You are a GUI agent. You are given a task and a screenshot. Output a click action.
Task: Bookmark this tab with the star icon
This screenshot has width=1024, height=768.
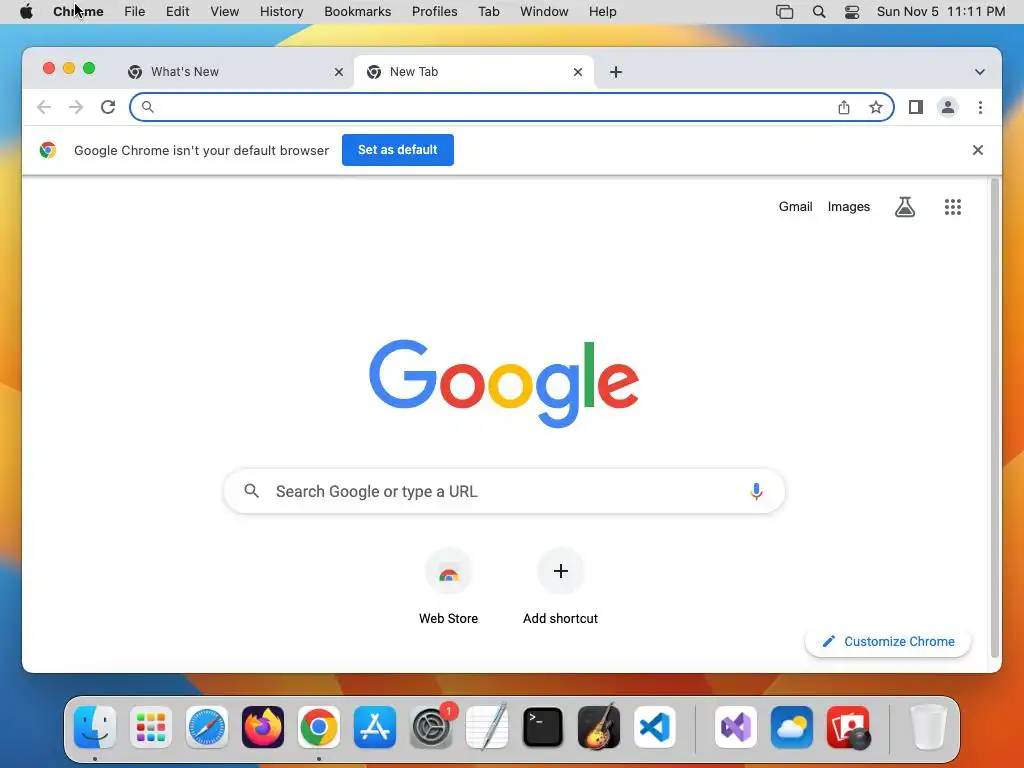876,107
